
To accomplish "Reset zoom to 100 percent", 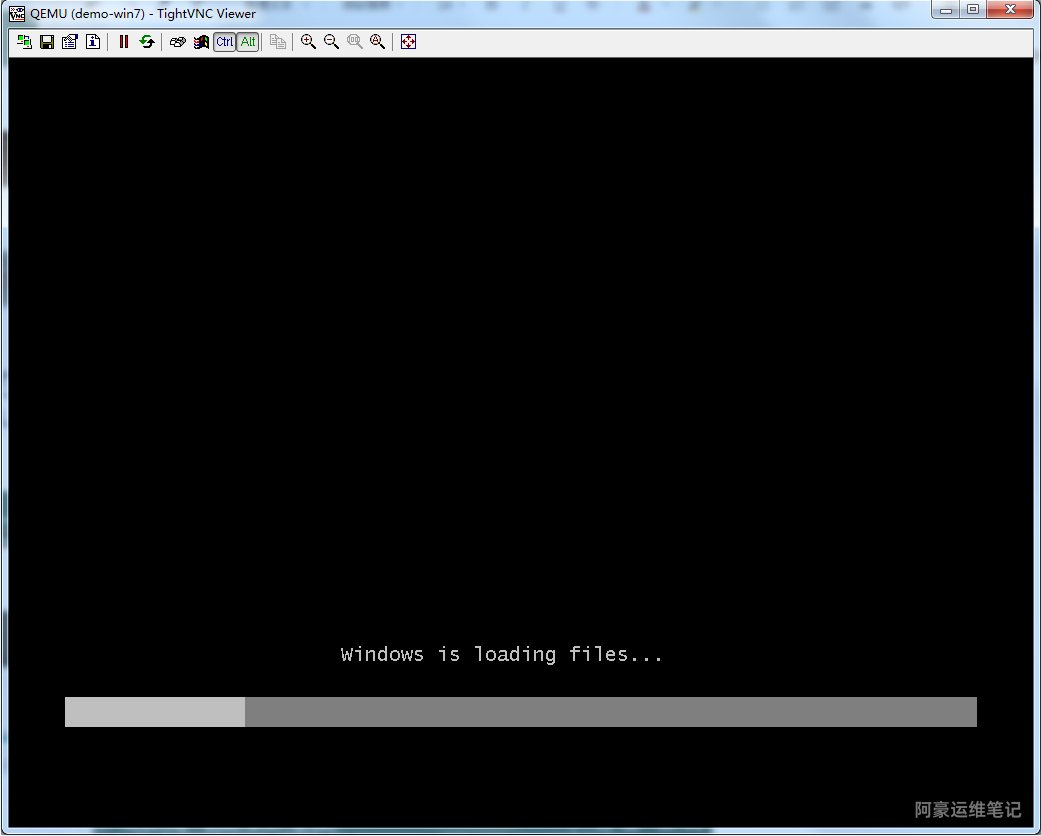I will click(354, 42).
